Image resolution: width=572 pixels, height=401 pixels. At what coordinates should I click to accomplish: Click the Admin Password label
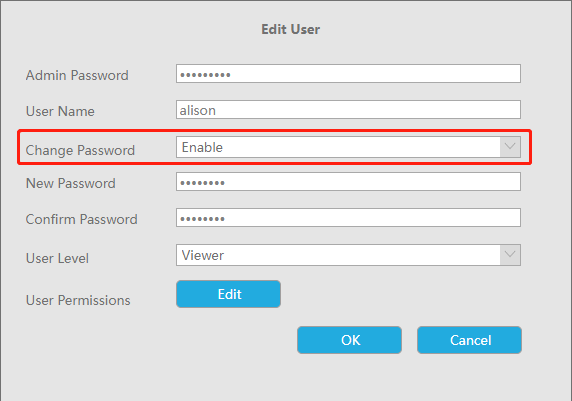(77, 75)
